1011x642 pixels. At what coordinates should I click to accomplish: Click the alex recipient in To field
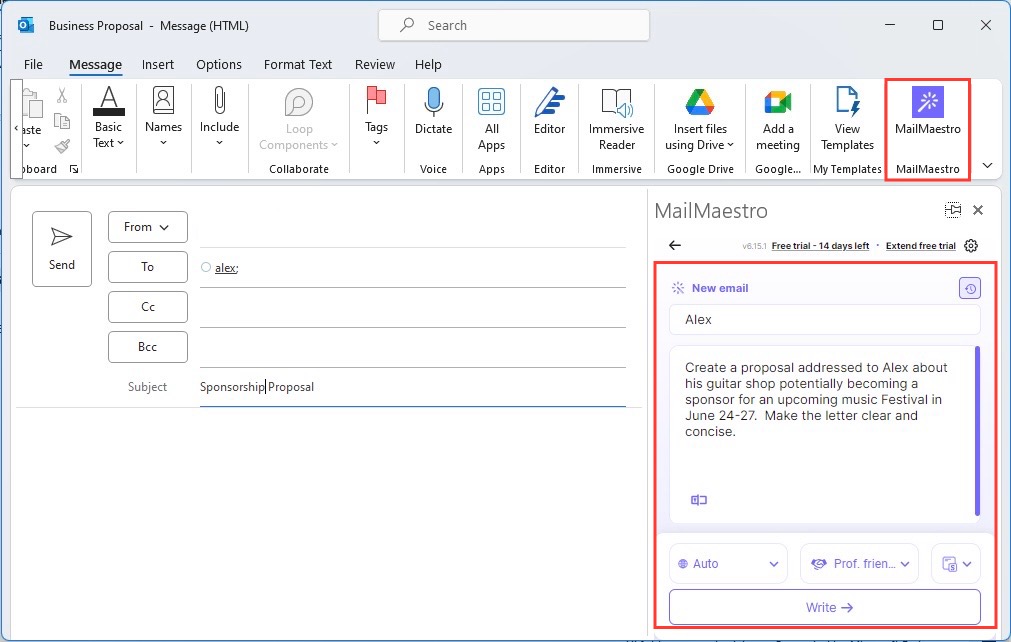pos(226,268)
